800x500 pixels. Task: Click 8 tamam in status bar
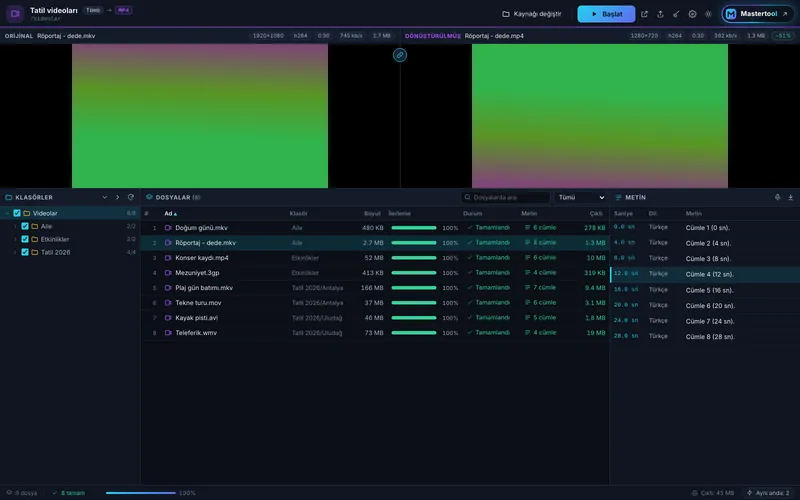click(x=69, y=493)
